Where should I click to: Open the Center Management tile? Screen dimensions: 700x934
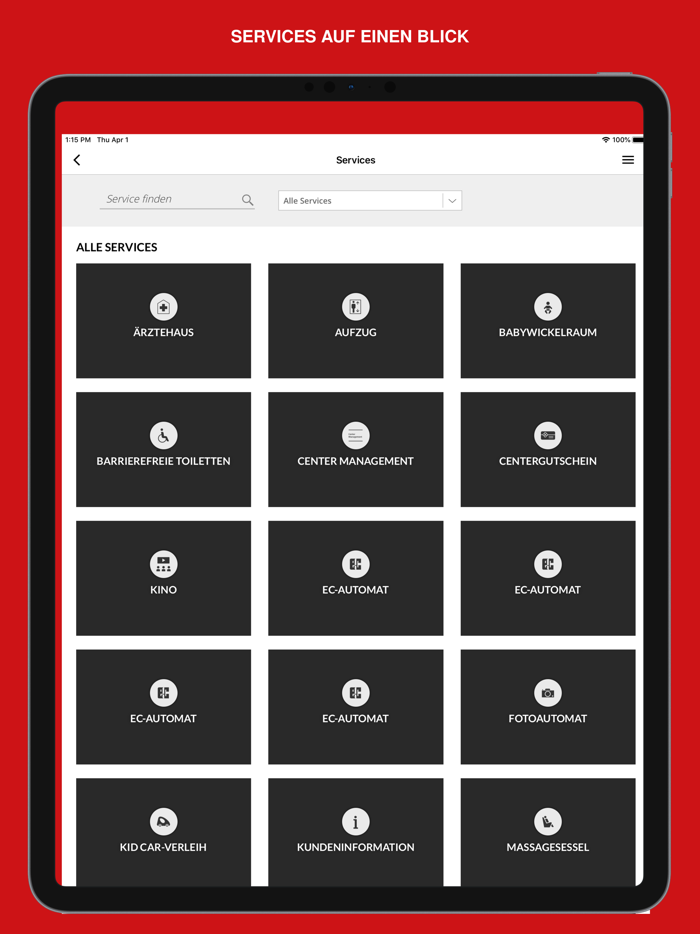point(356,449)
